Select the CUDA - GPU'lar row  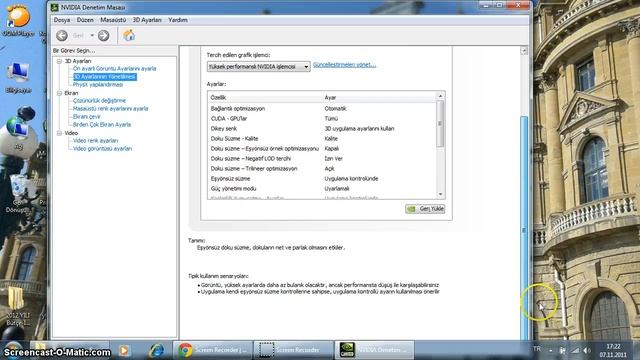click(x=322, y=118)
